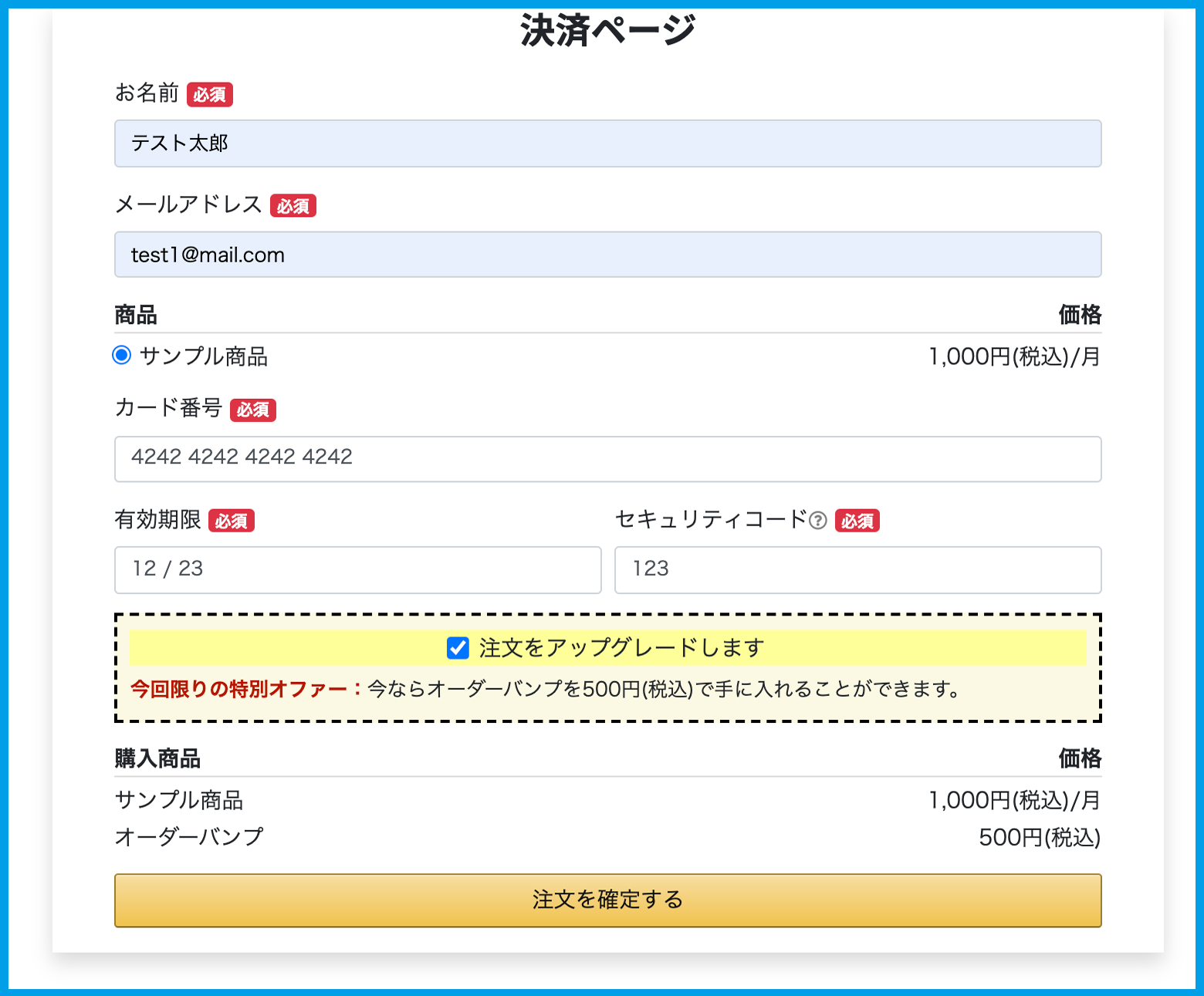This screenshot has width=1204, height=996.
Task: Click the 必須 badge beside お名前
Action: pos(209,95)
